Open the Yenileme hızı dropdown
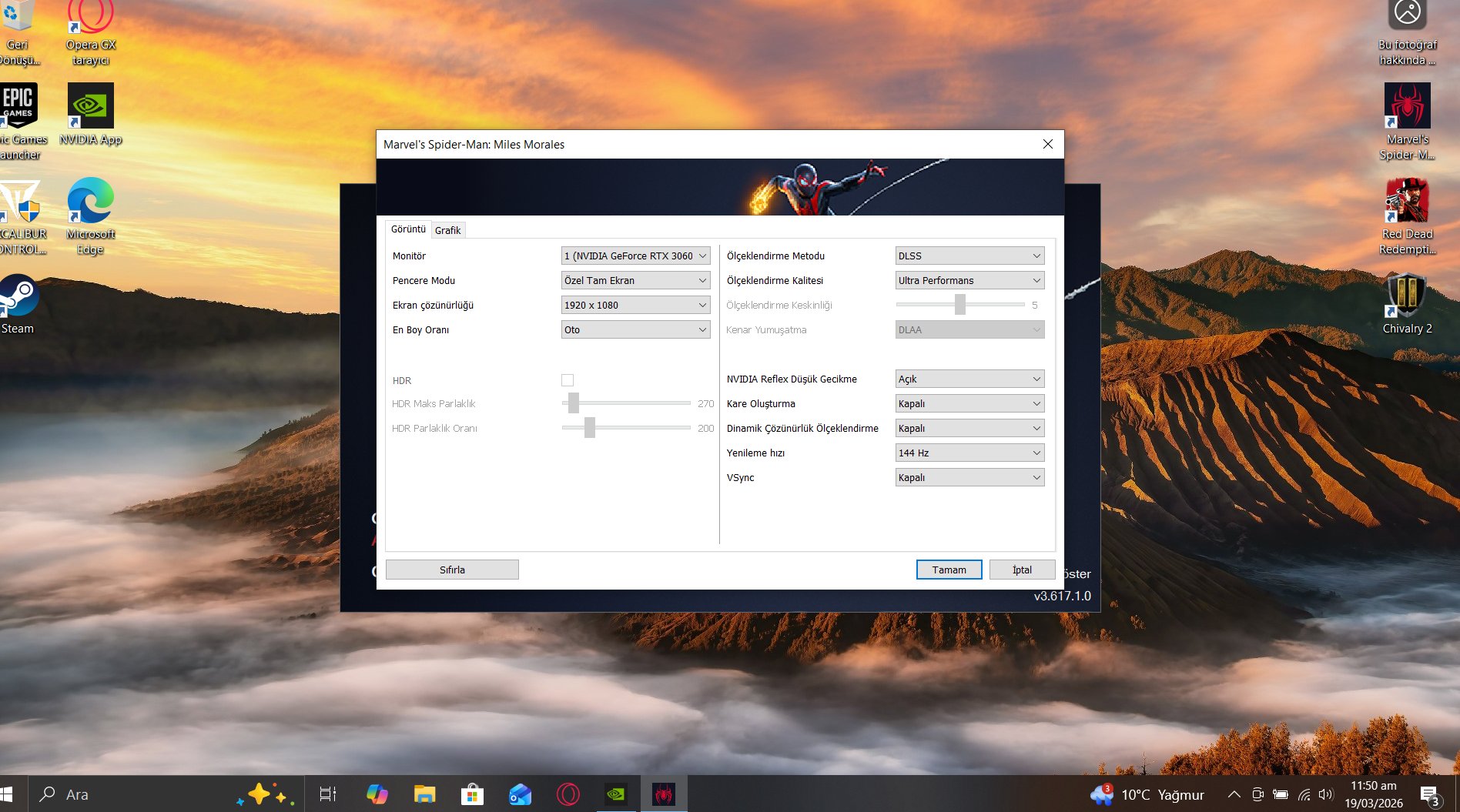 (969, 453)
